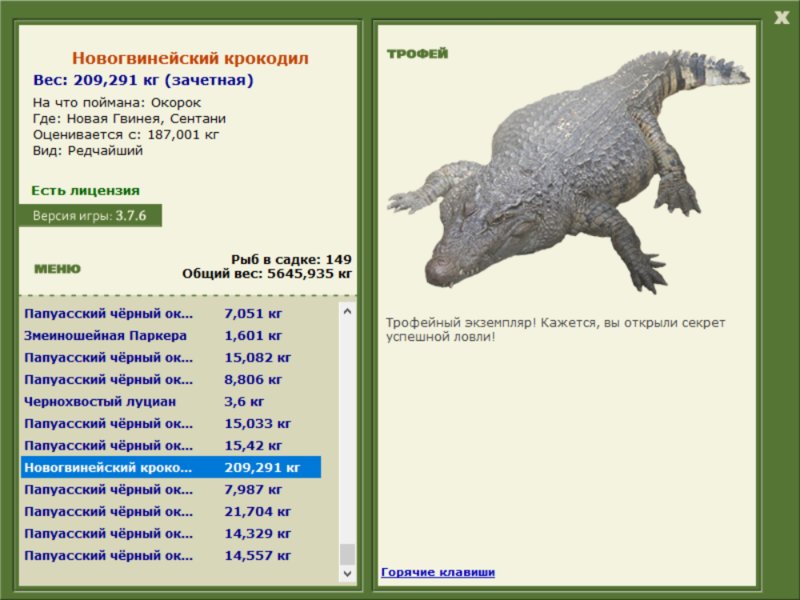The image size is (800, 600).
Task: Select the Змеиношейная Паркера 1,601 кг row
Action: pos(171,336)
